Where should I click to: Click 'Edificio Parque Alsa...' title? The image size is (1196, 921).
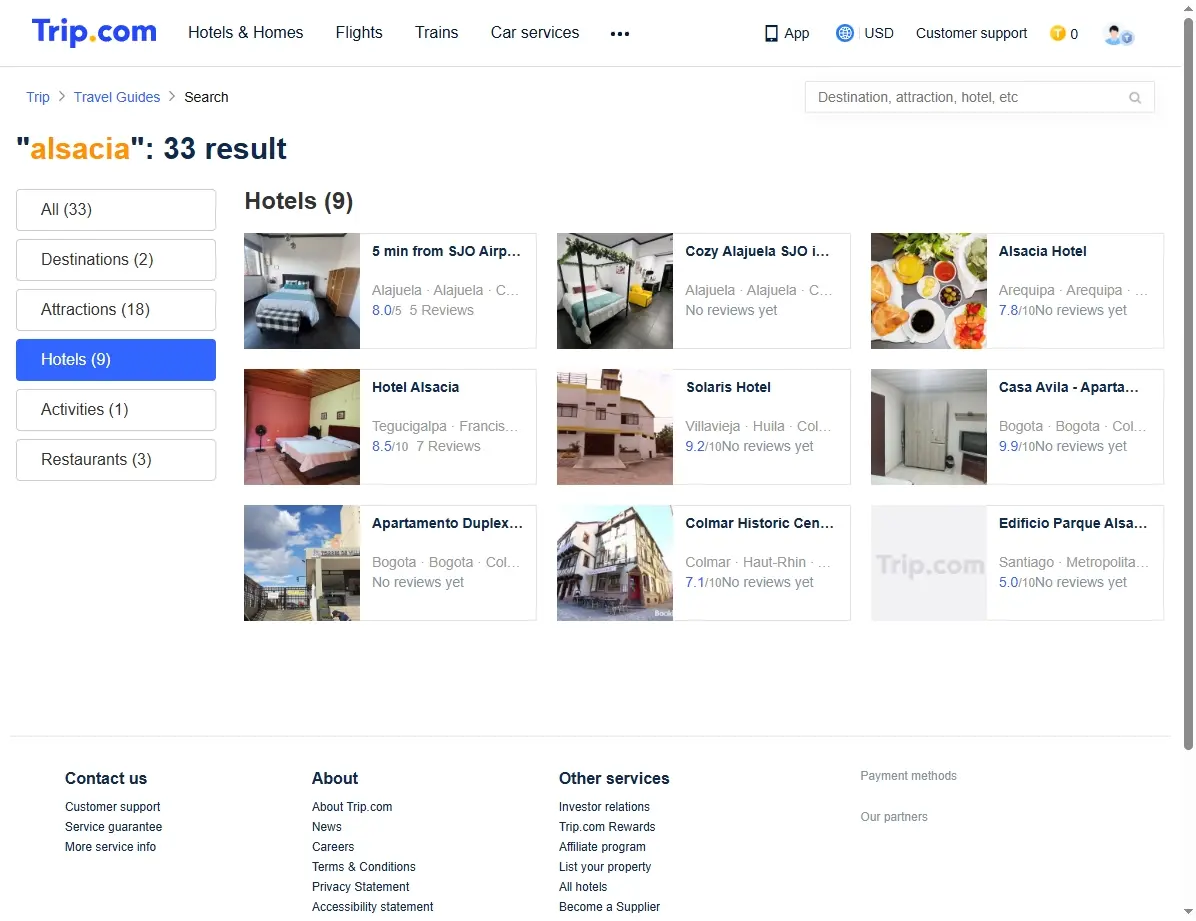pos(1072,523)
